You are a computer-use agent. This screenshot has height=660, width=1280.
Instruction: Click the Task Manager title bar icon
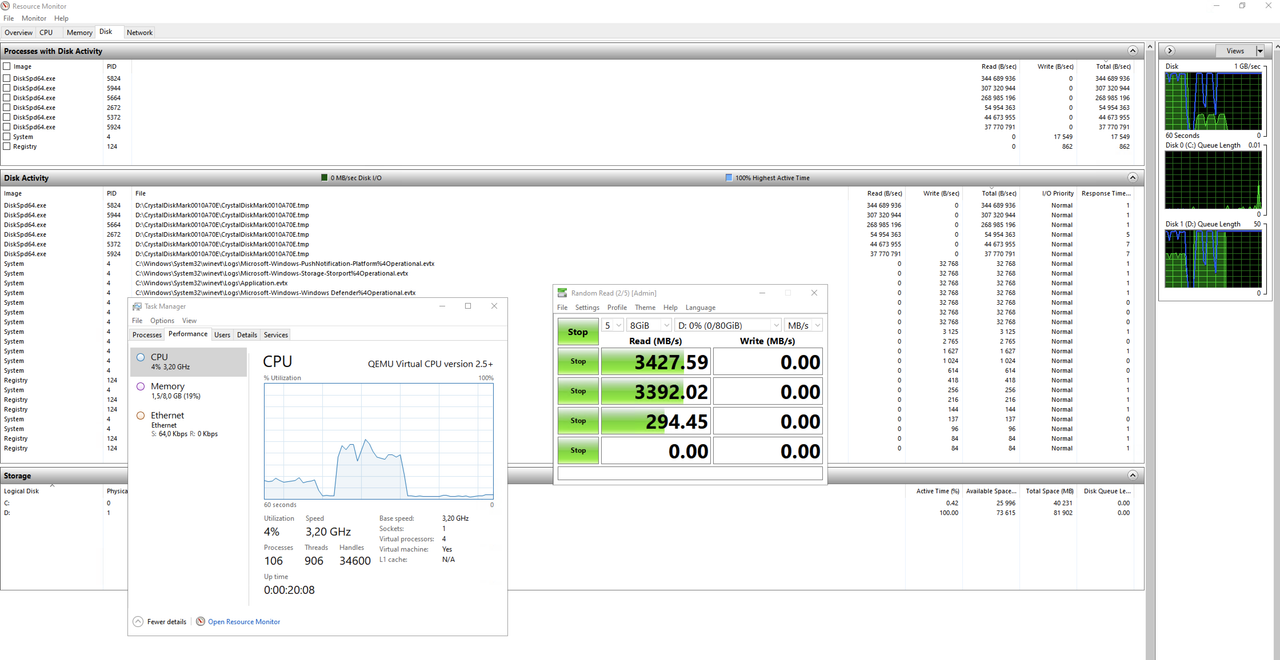coord(138,306)
